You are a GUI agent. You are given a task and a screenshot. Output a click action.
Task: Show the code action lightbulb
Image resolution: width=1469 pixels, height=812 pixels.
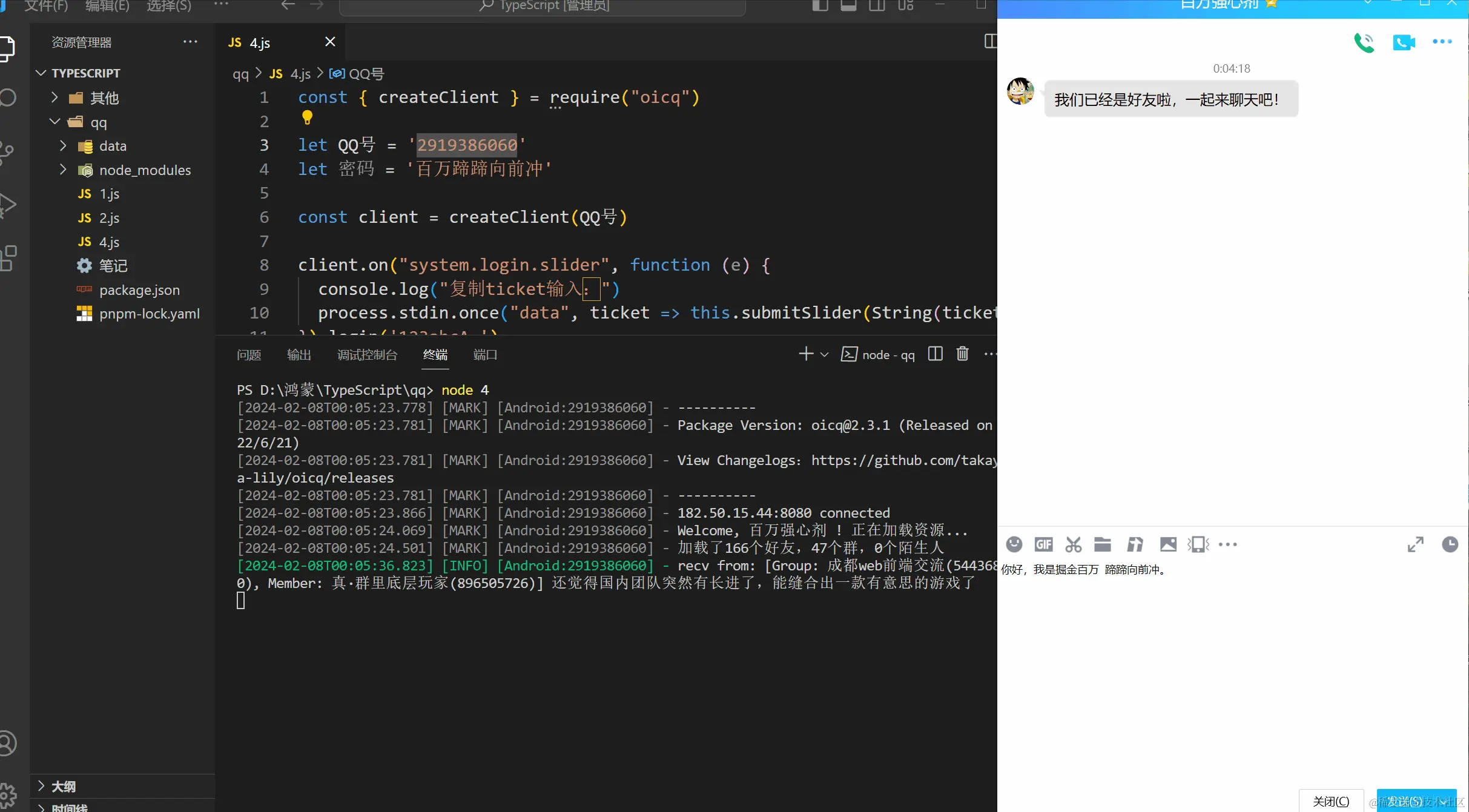tap(307, 117)
